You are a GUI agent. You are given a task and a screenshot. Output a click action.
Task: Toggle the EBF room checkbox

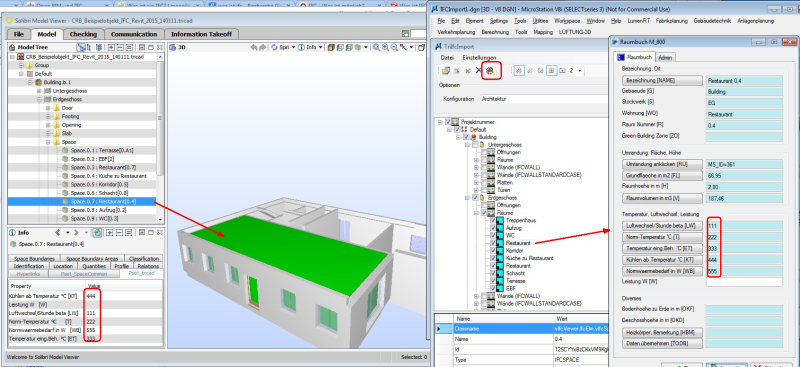click(493, 288)
